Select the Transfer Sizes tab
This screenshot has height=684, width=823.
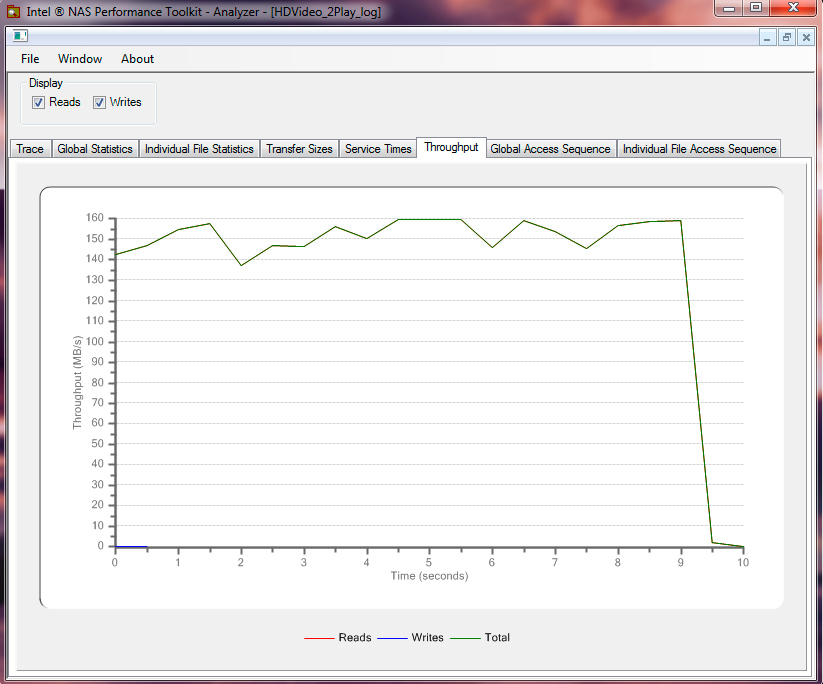point(299,149)
